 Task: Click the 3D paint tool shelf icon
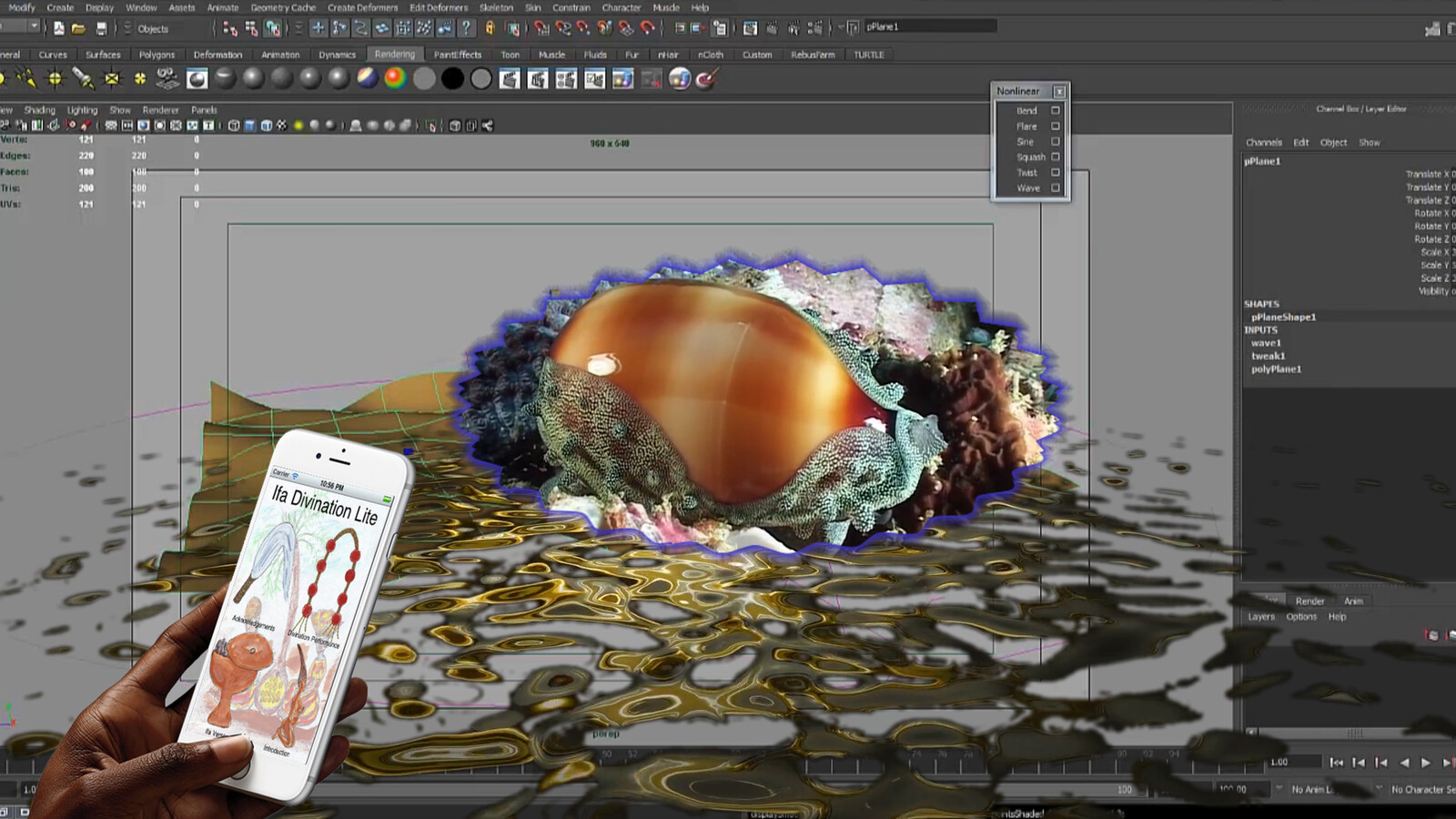click(x=707, y=79)
